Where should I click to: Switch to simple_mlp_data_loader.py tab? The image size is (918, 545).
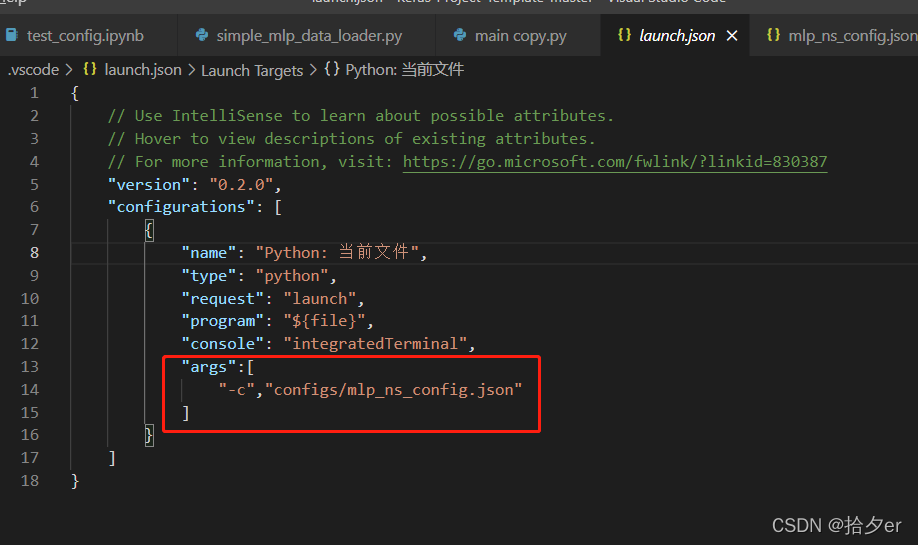pos(307,36)
